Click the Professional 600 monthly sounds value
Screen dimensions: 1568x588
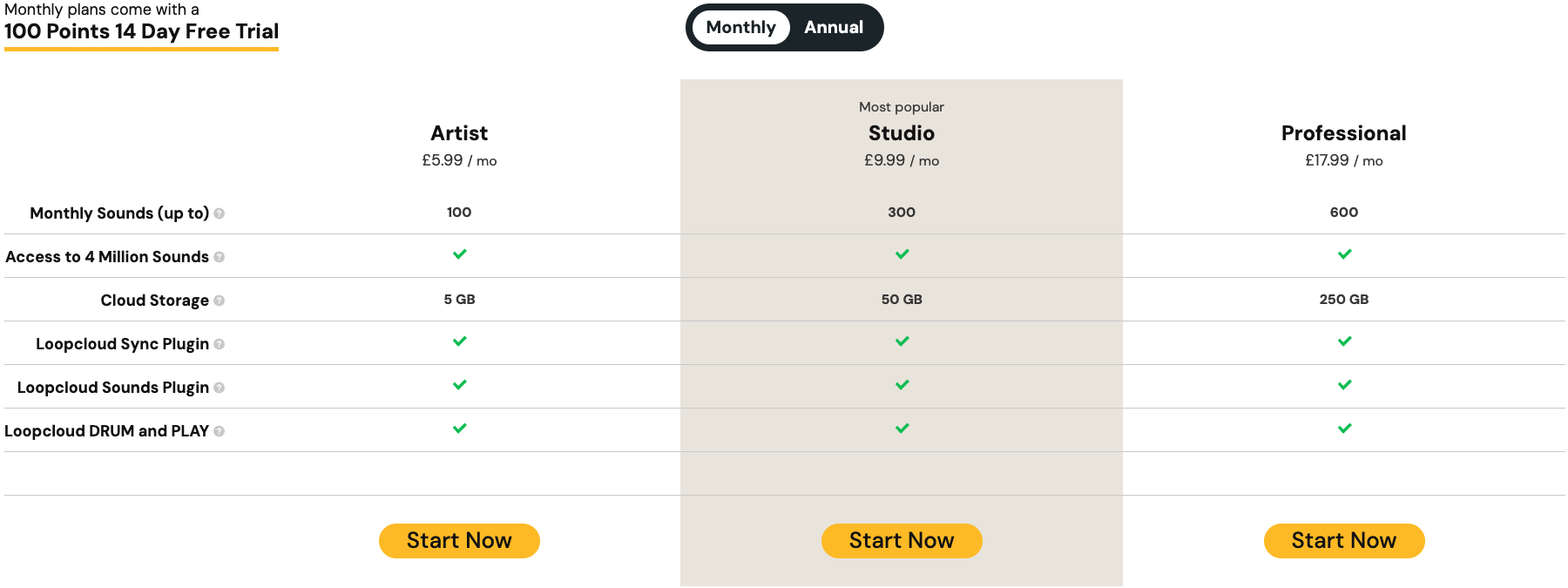pos(1343,213)
